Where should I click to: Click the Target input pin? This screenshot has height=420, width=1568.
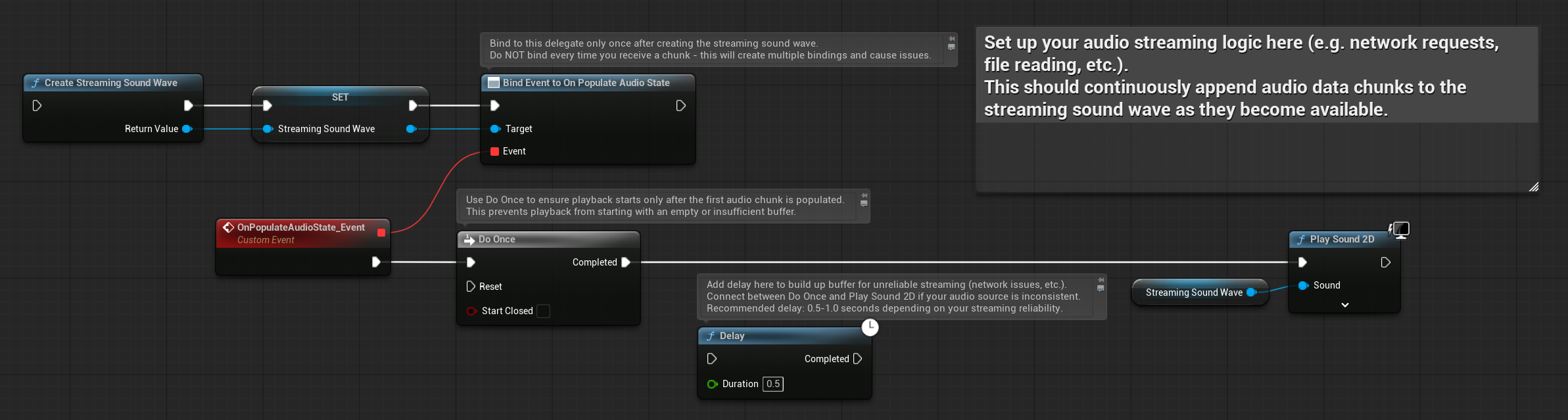coord(495,129)
